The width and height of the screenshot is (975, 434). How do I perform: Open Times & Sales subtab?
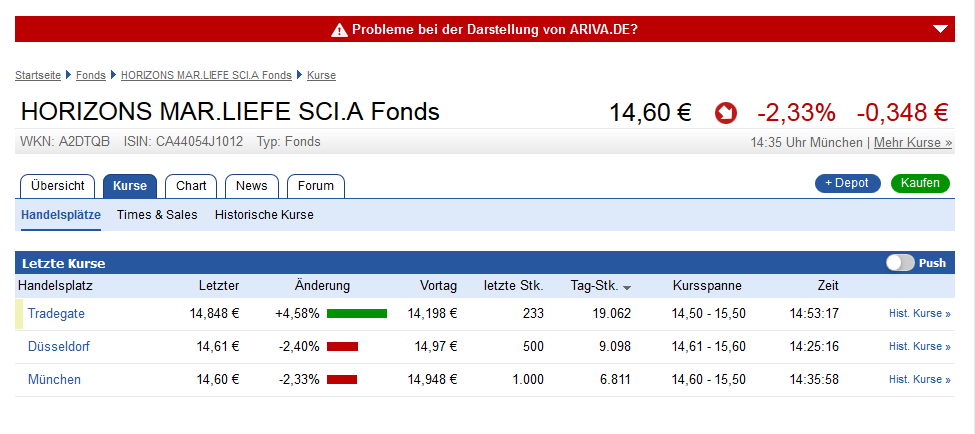(x=157, y=215)
